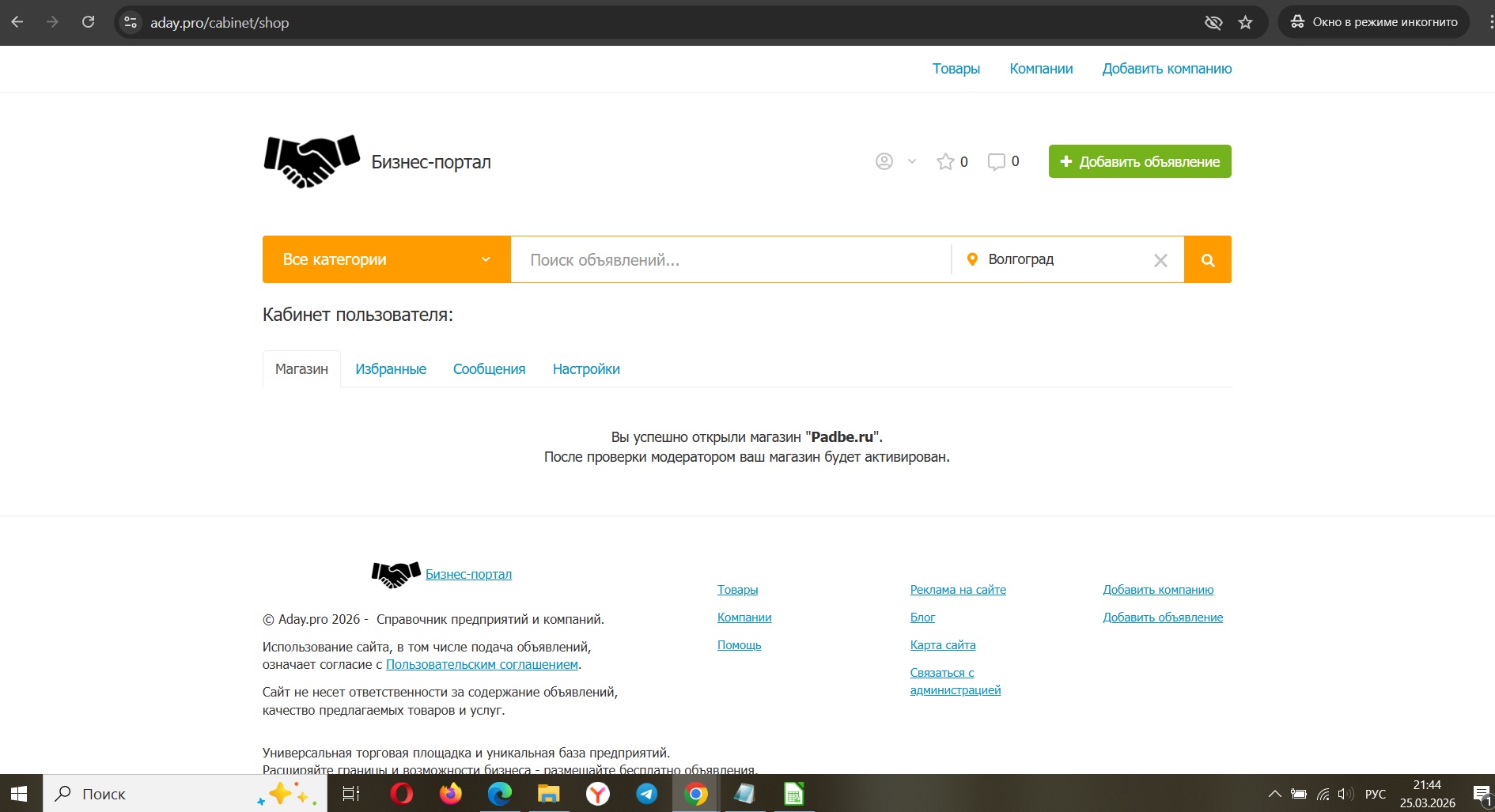Launch Opera from the taskbar
Screen dimensions: 1495x812
coord(401,794)
